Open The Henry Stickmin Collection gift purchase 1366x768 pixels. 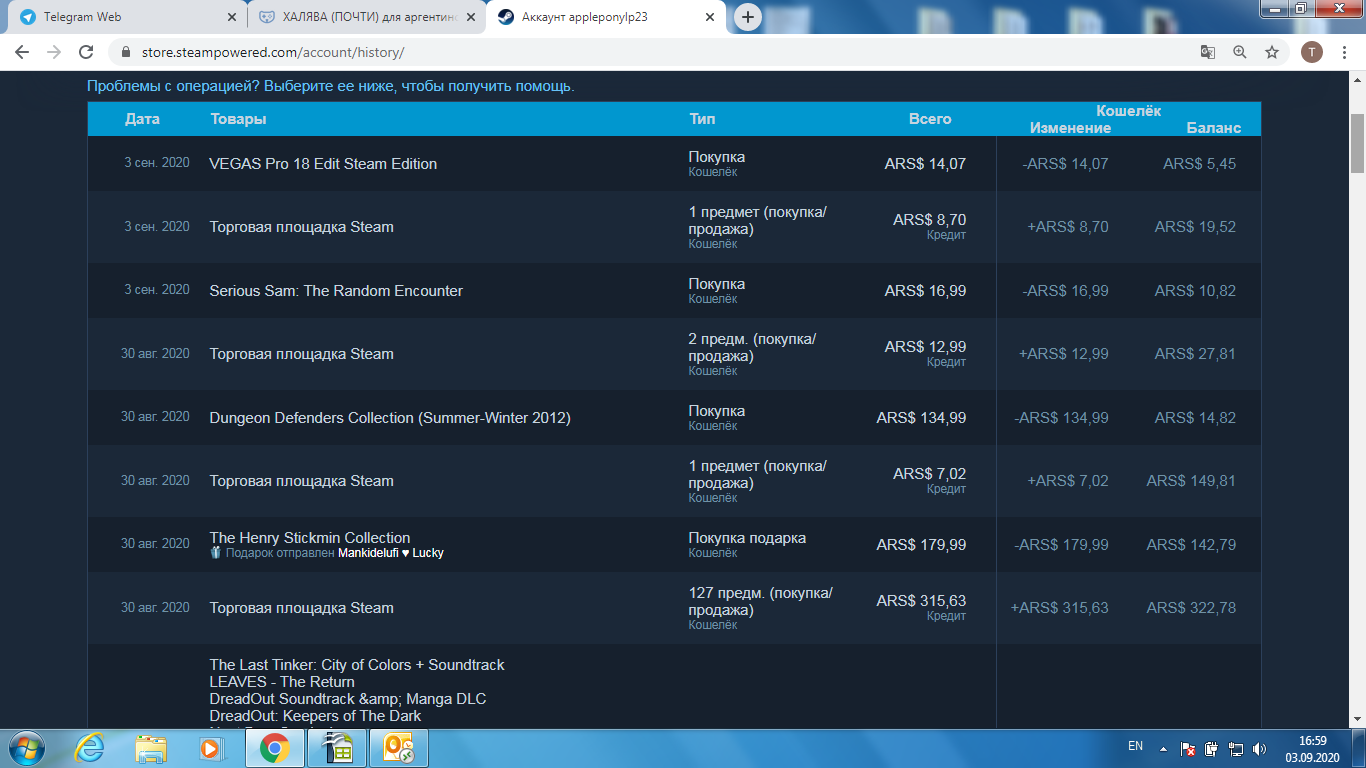point(674,545)
